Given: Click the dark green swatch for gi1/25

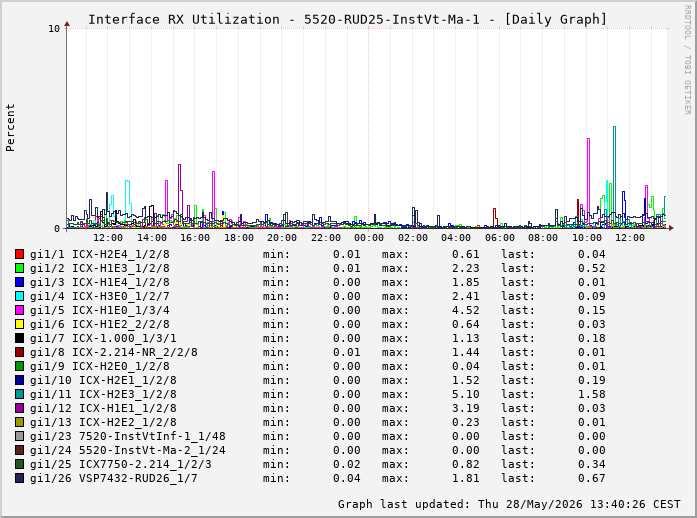Looking at the screenshot, I should pyautogui.click(x=19, y=464).
